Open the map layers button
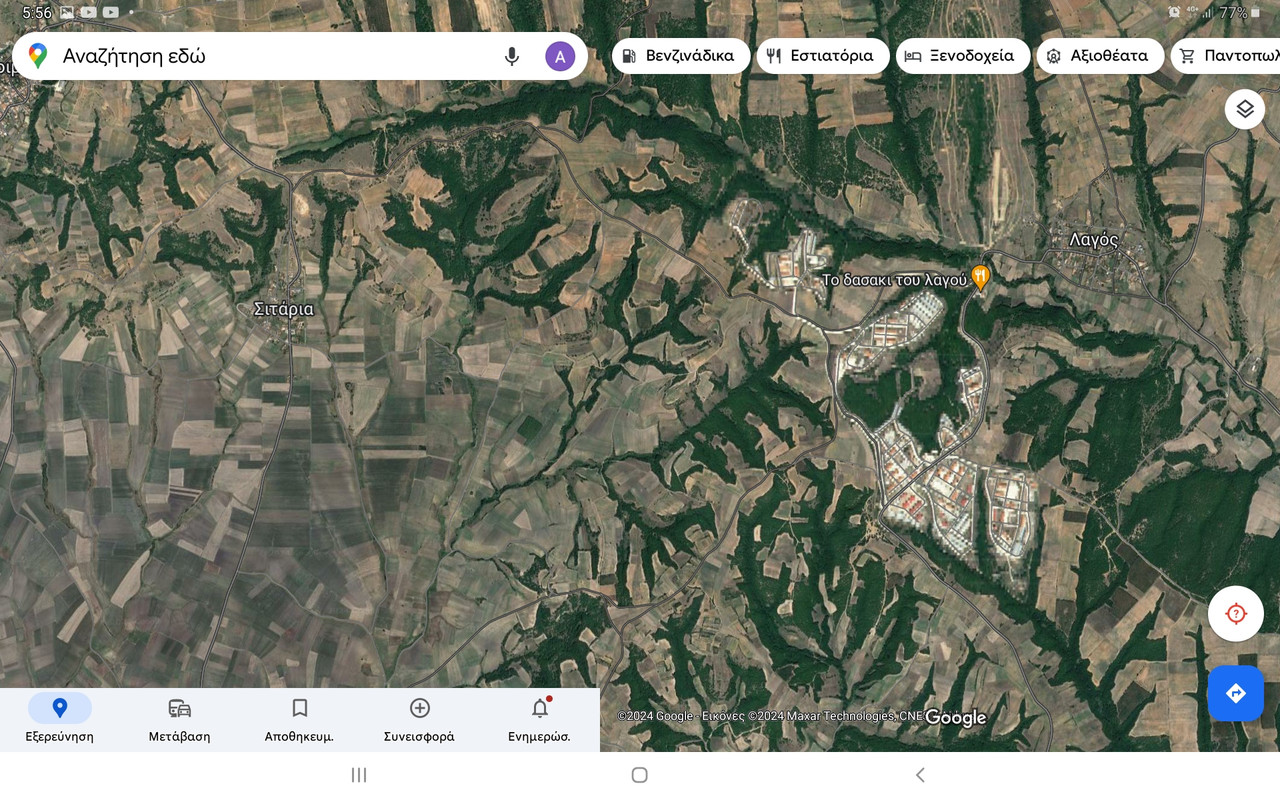1280x800 pixels. [x=1245, y=109]
